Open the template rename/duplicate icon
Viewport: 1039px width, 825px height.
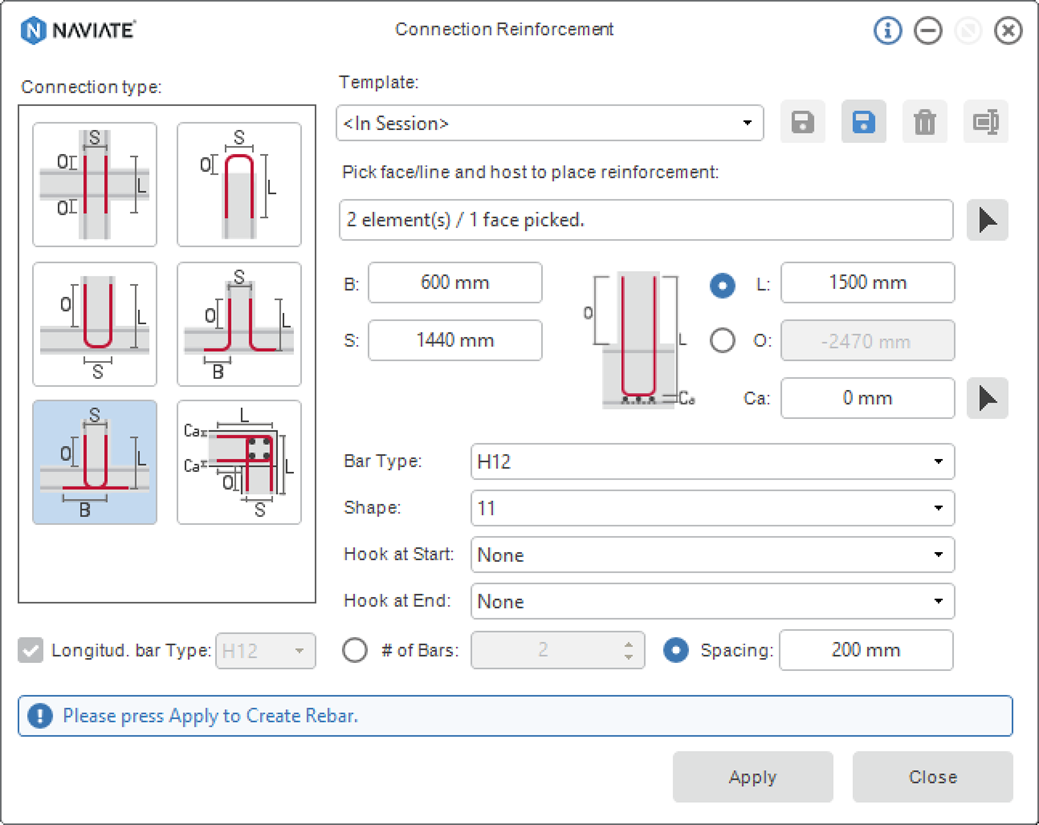click(985, 122)
